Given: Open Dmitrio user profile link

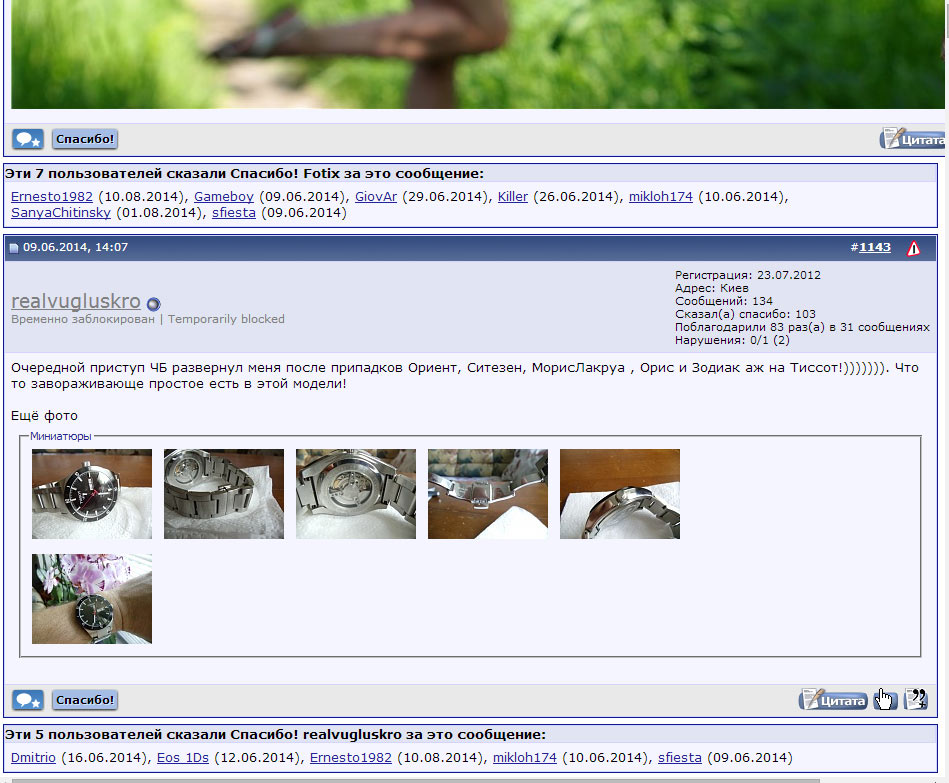Looking at the screenshot, I should [x=33, y=758].
